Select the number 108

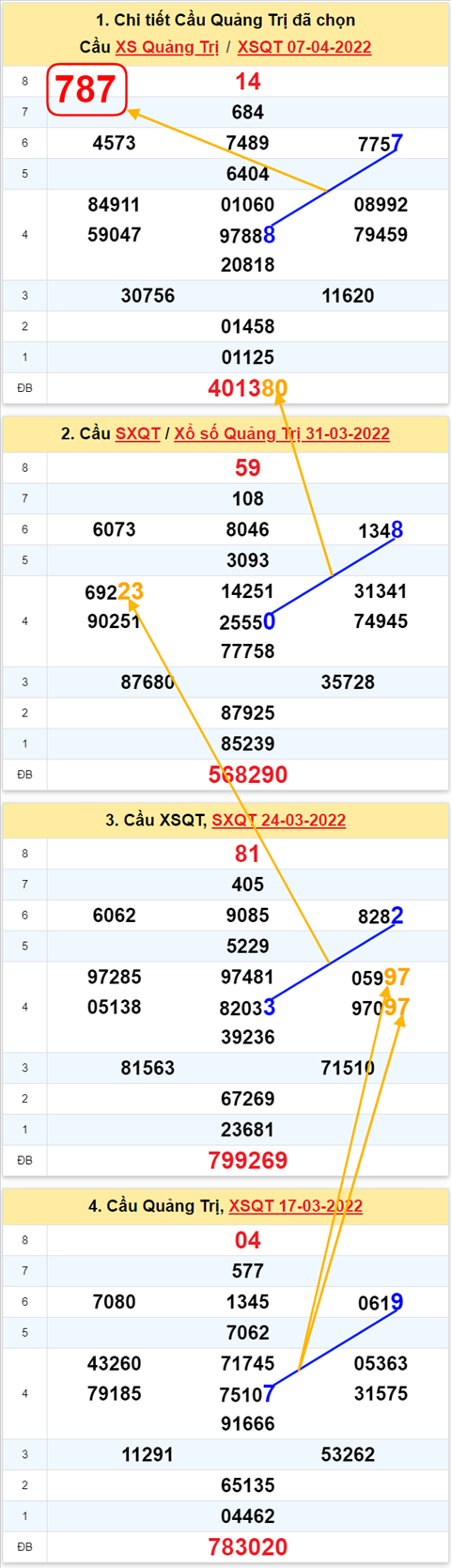(x=248, y=498)
